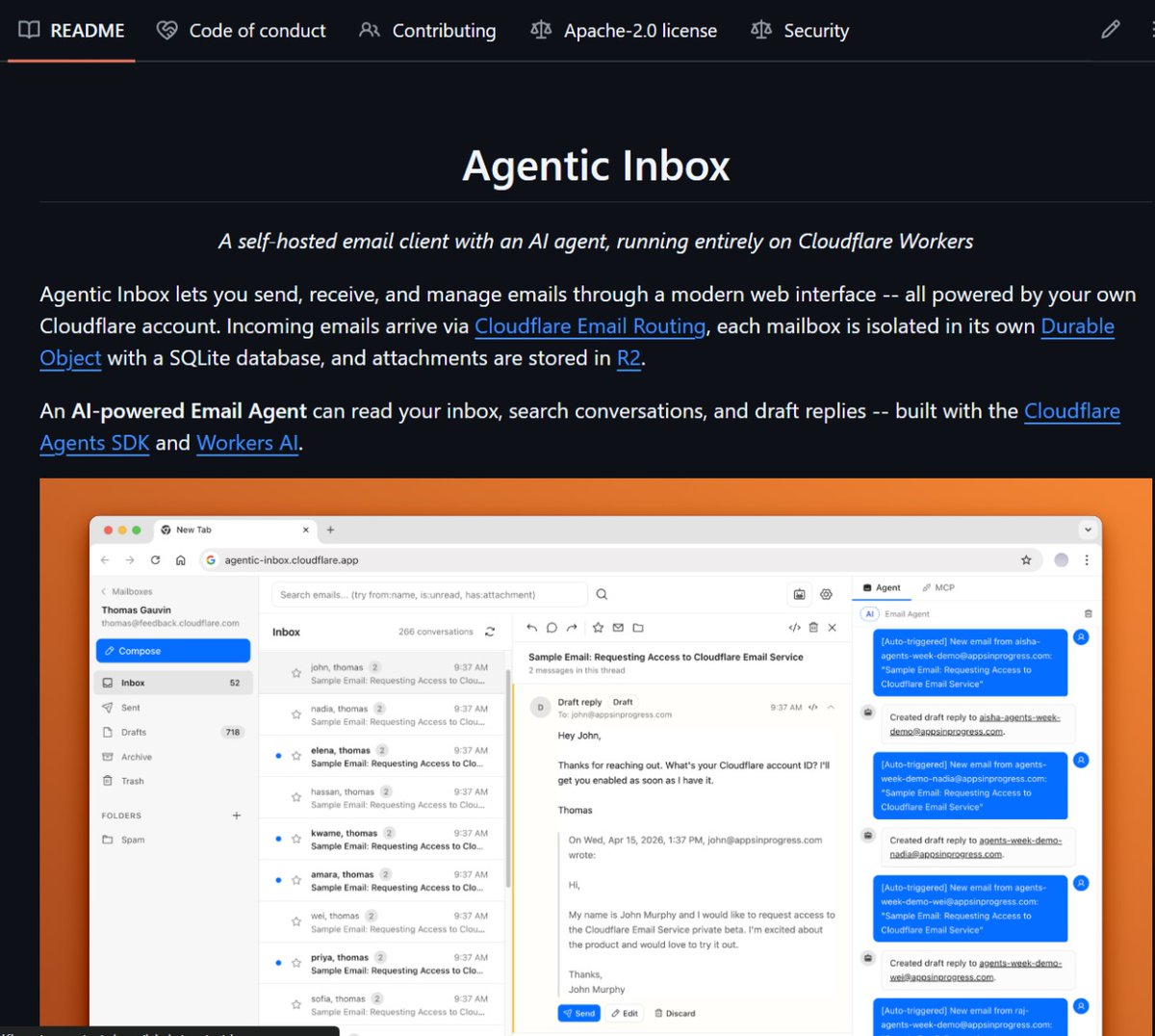1155x1036 pixels.
Task: Open the README tab
Action: (71, 31)
